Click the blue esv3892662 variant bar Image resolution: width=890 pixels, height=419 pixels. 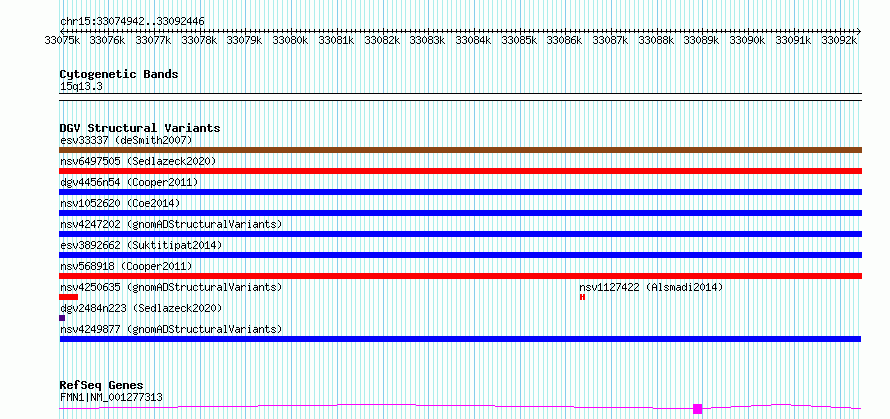tap(460, 255)
